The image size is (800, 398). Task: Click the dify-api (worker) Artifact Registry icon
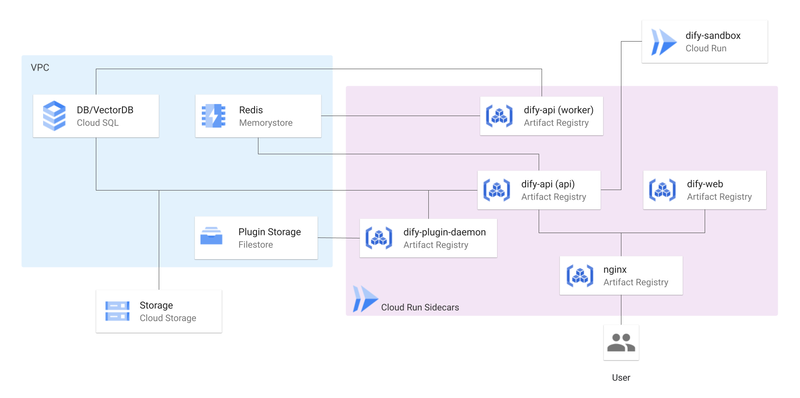click(x=498, y=116)
